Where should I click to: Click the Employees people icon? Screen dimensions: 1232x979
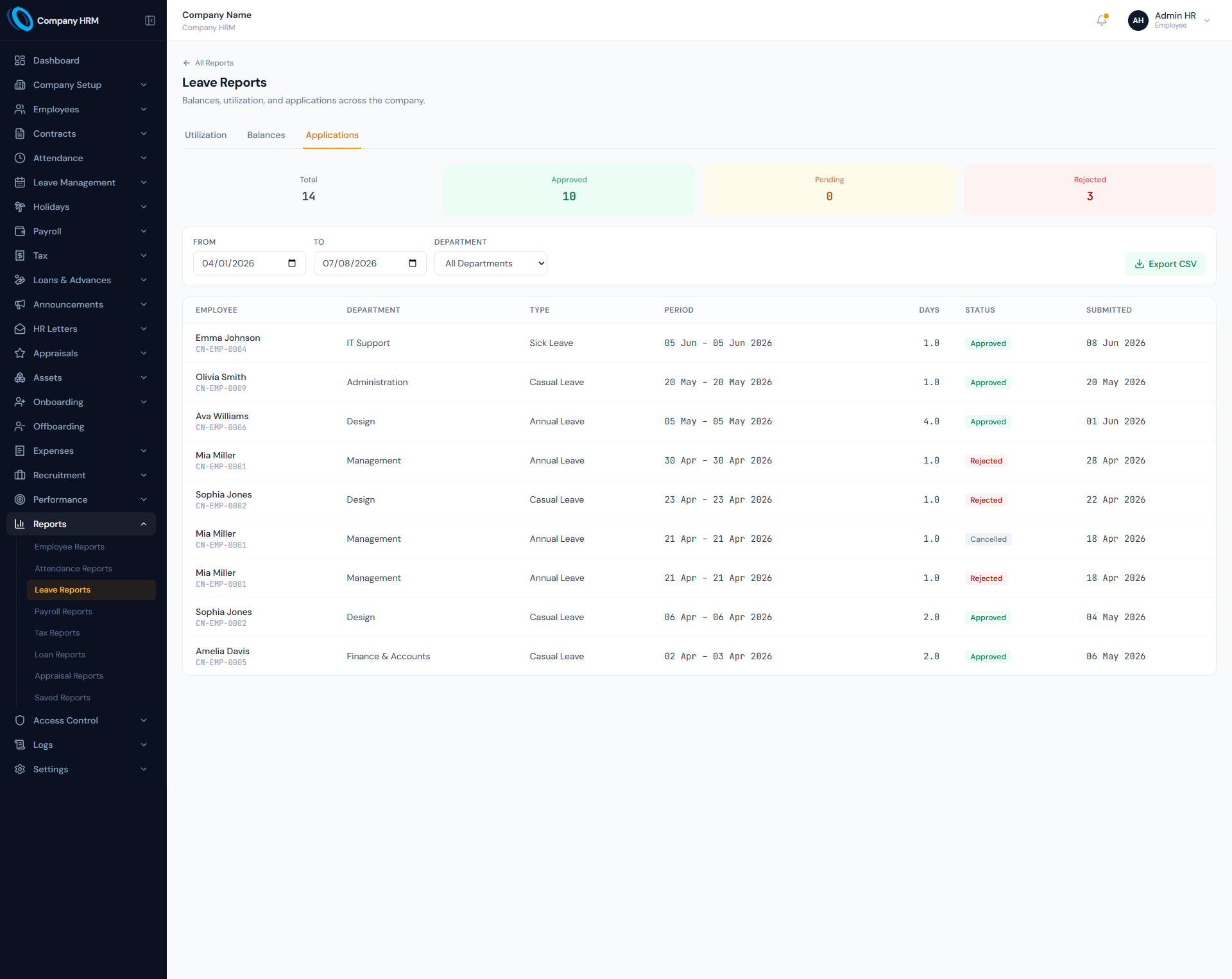pyautogui.click(x=20, y=109)
